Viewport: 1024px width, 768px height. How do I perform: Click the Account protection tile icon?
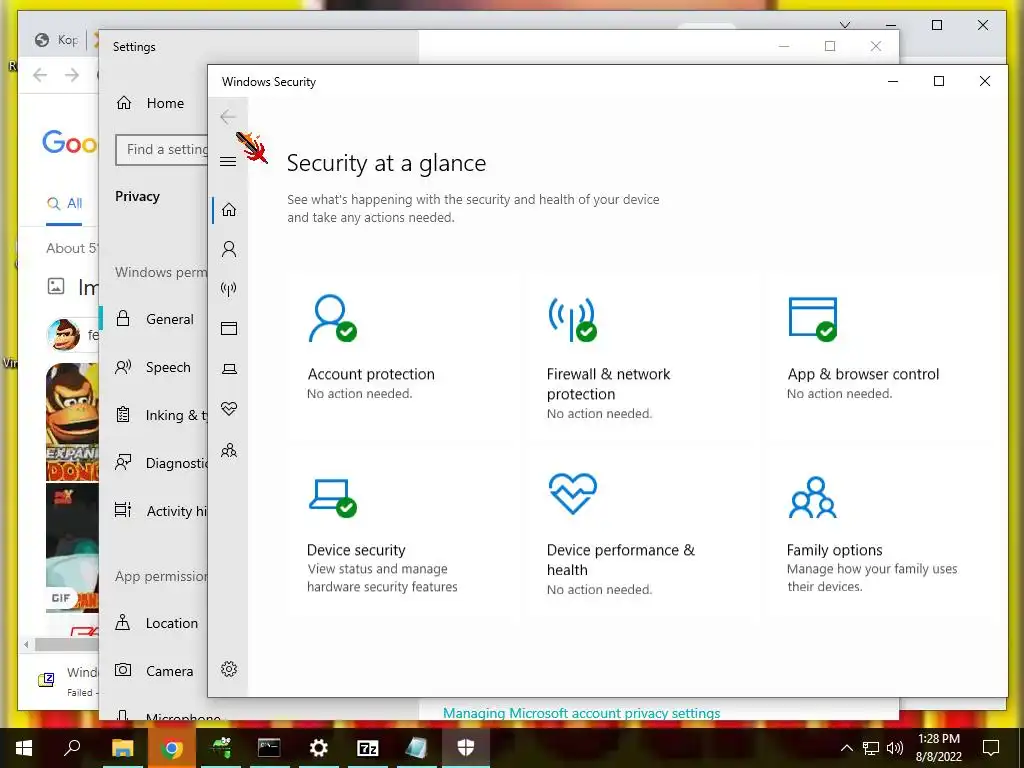click(332, 319)
